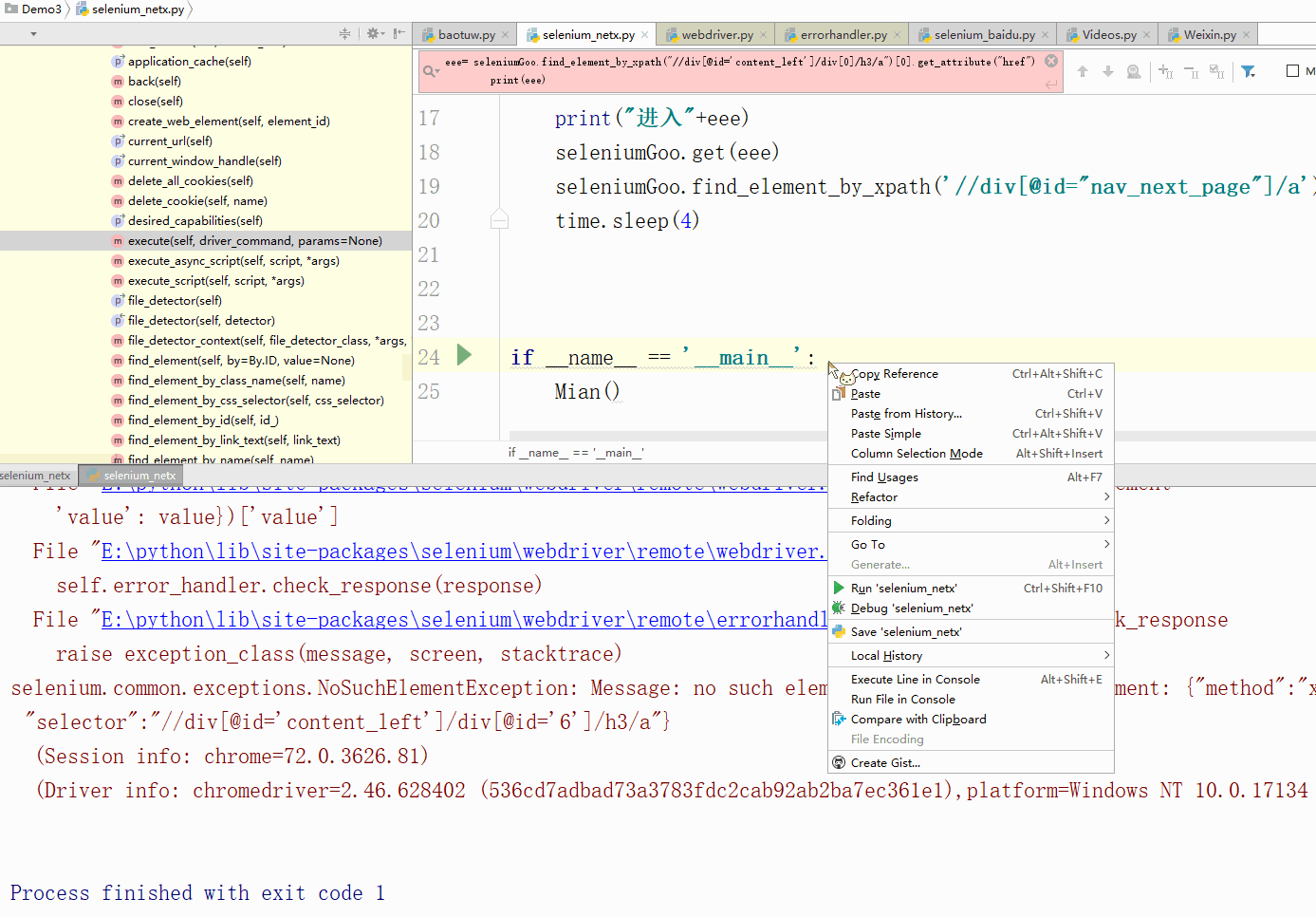Jump to previous search occurrence with up arrow
The width and height of the screenshot is (1316, 917).
pyautogui.click(x=1083, y=72)
